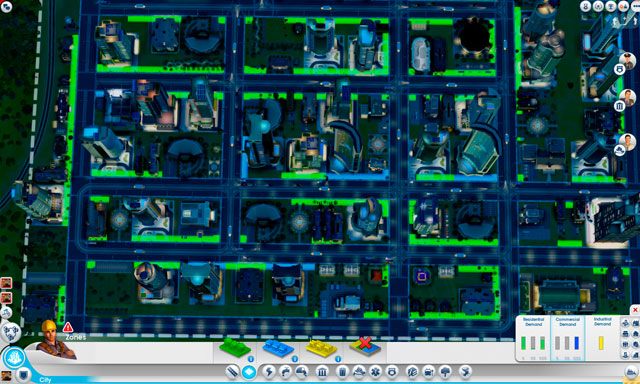Click the City label in bottom bar

click(x=45, y=380)
